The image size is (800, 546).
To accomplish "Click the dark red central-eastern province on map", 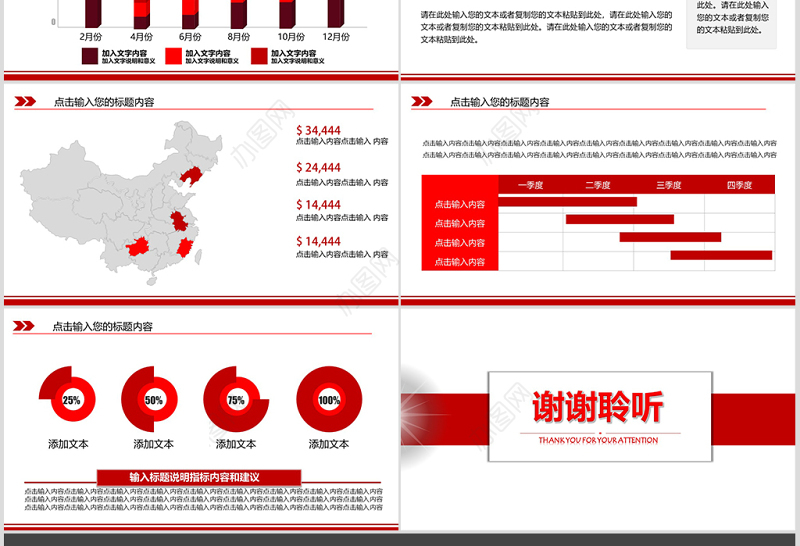I will coord(179,221).
